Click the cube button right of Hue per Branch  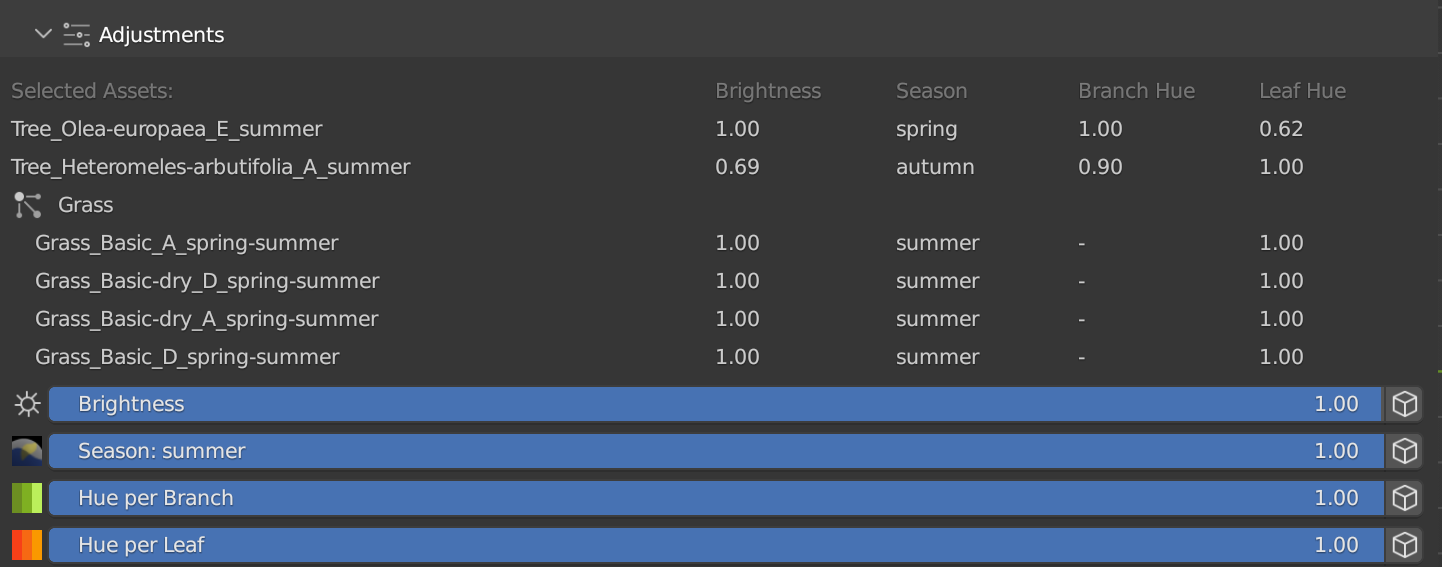pos(1405,498)
